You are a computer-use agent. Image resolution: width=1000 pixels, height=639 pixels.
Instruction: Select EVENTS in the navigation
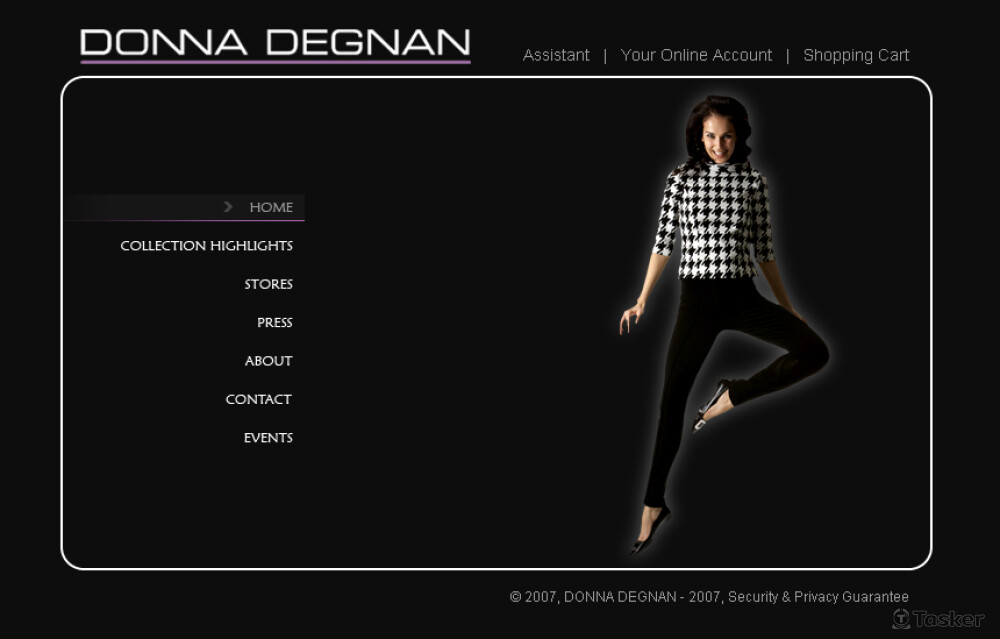click(x=268, y=437)
